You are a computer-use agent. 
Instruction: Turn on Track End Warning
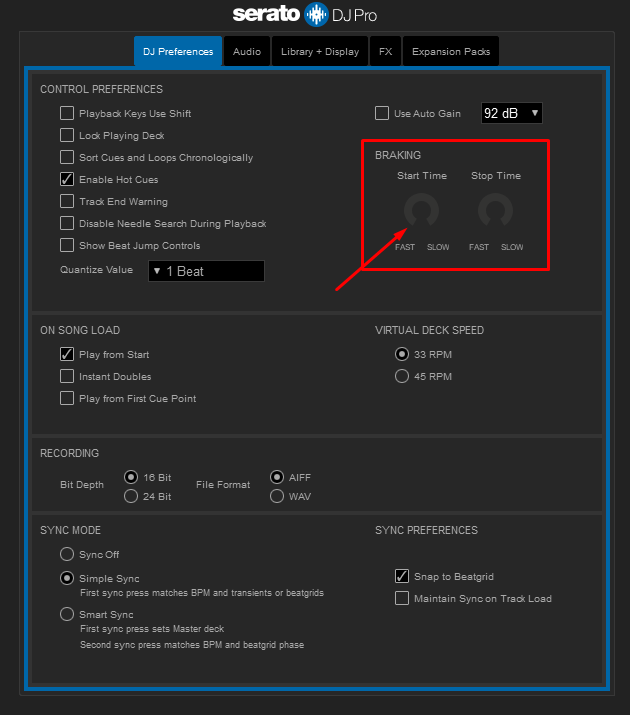click(67, 201)
